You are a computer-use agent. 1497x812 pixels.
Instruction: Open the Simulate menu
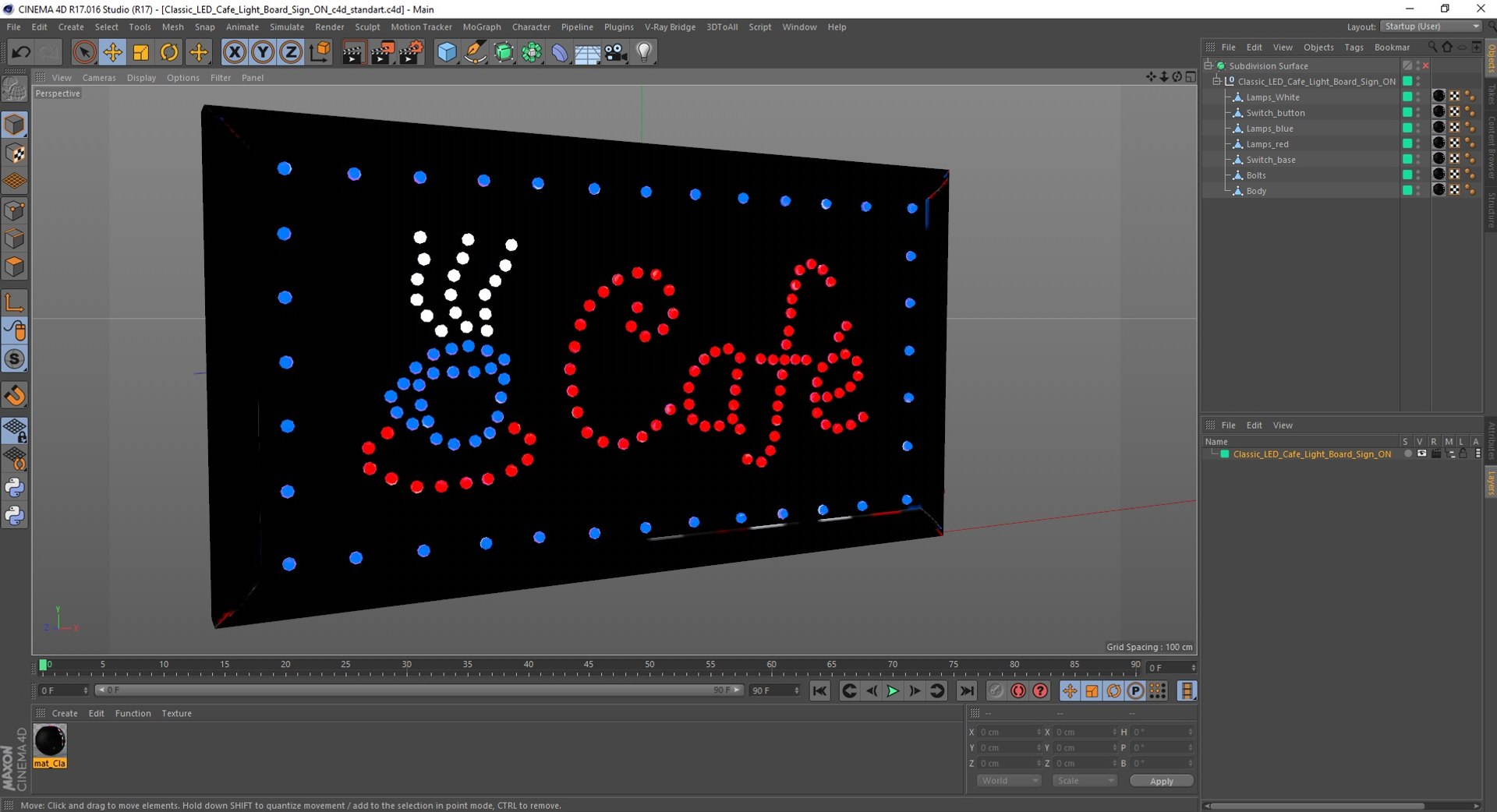(x=287, y=26)
